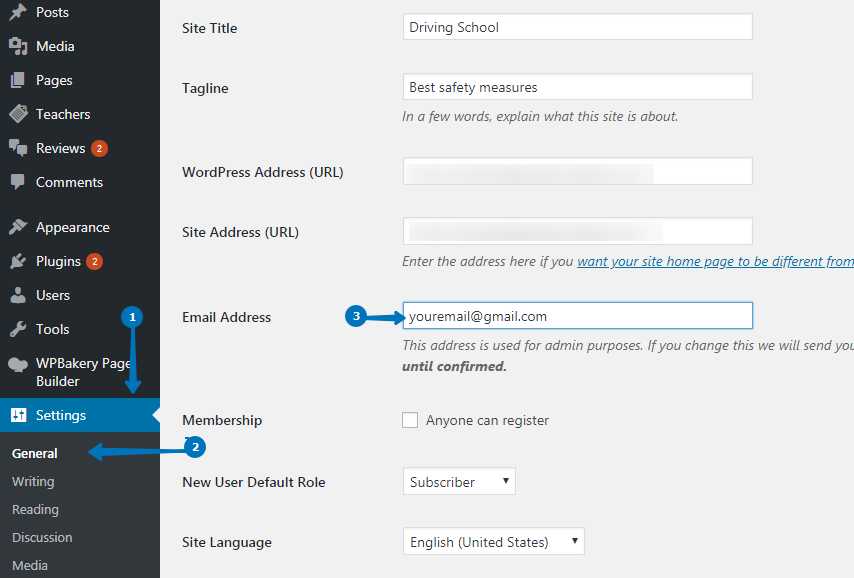Go to the Writing settings submenu
Image resolution: width=854 pixels, height=578 pixels.
point(33,481)
